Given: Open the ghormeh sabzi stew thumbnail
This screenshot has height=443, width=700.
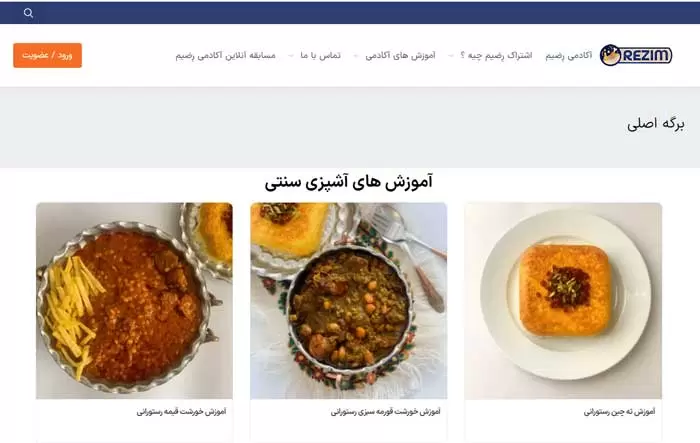Looking at the screenshot, I should [349, 301].
